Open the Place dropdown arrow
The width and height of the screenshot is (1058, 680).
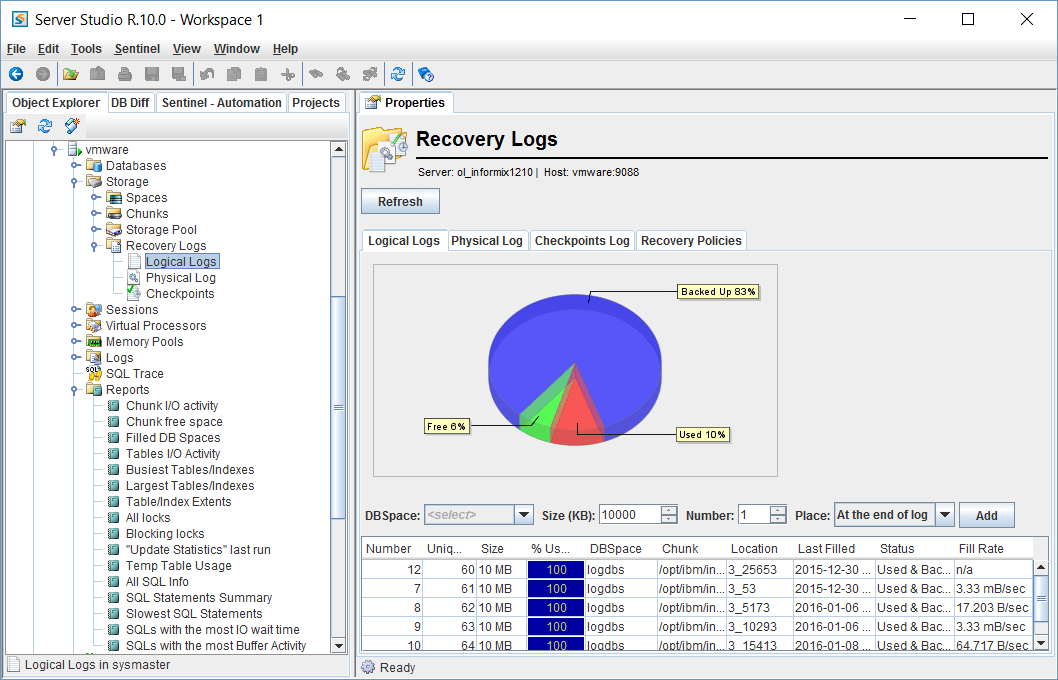click(944, 515)
